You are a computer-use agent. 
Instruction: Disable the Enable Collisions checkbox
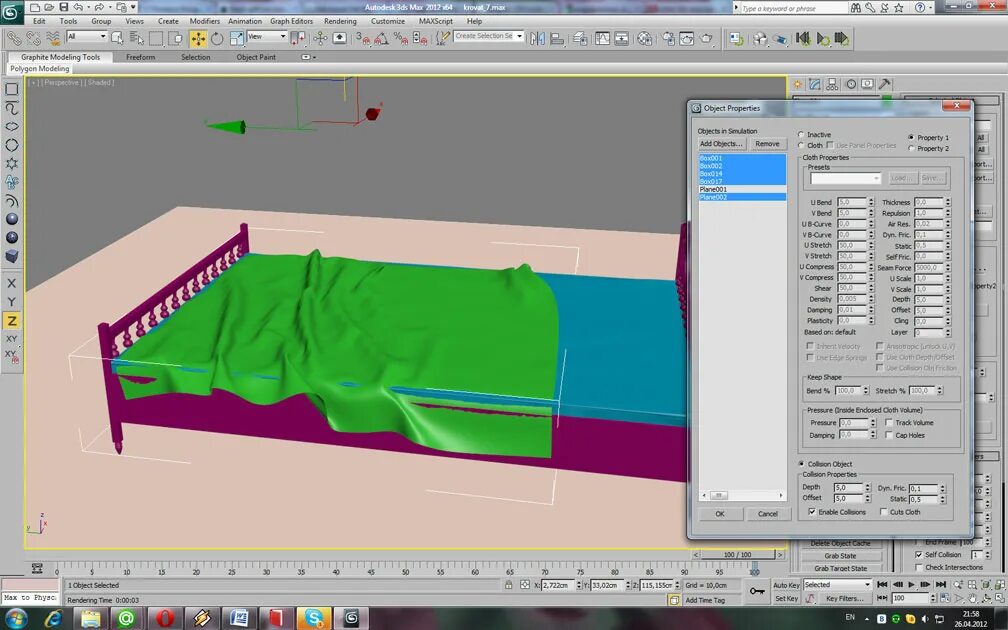[812, 511]
